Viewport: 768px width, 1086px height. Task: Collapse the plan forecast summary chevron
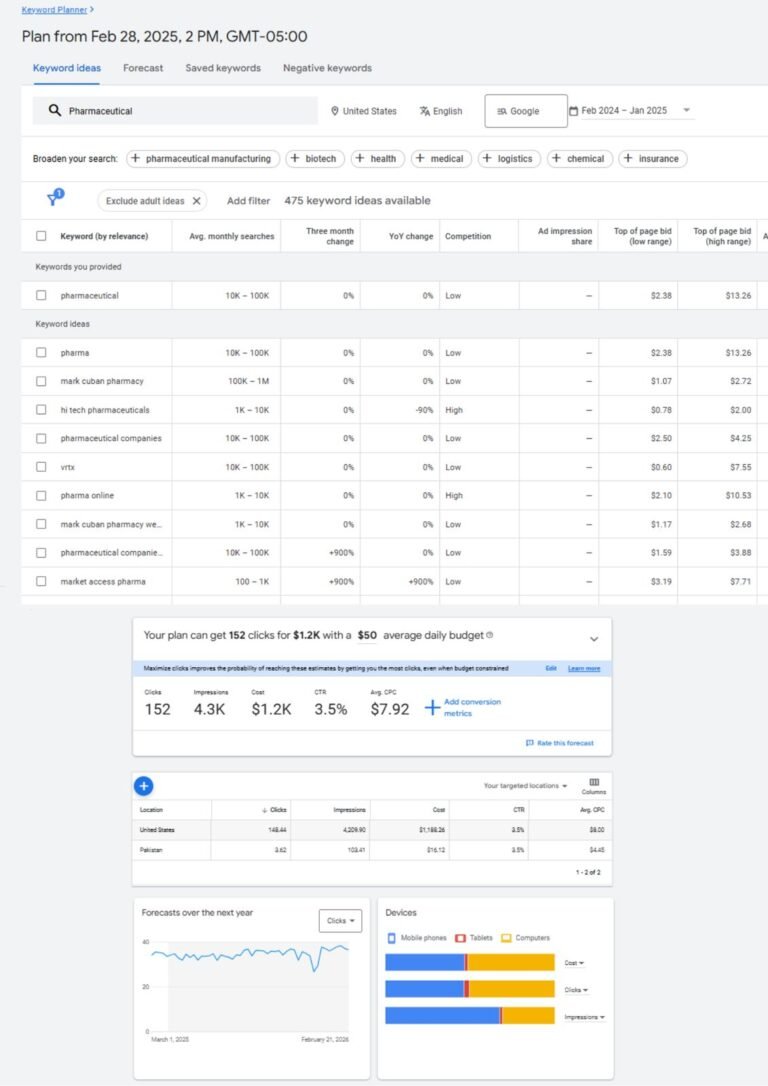[x=593, y=639]
